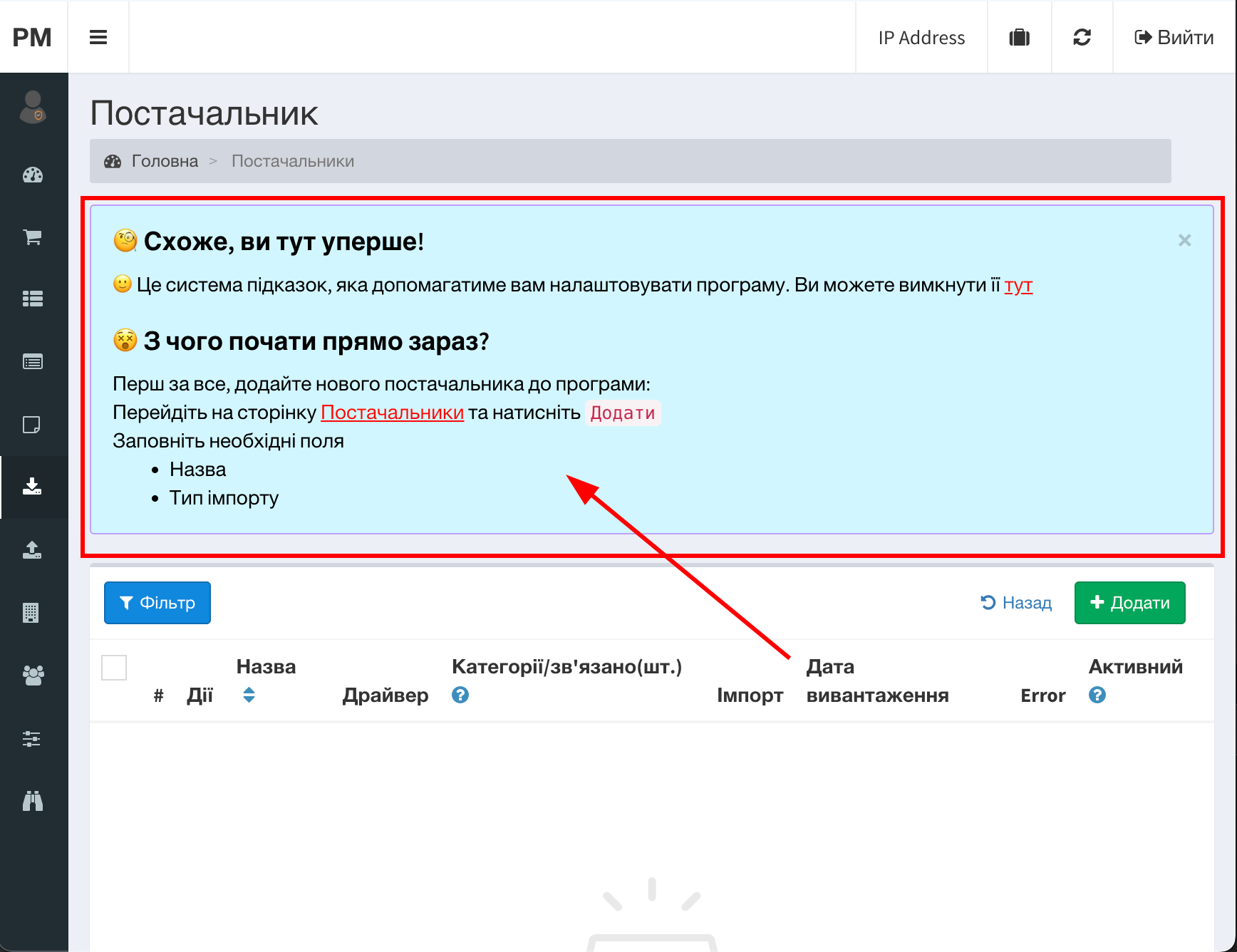Go back with the Назад link
The width and height of the screenshot is (1237, 952).
coord(1016,603)
